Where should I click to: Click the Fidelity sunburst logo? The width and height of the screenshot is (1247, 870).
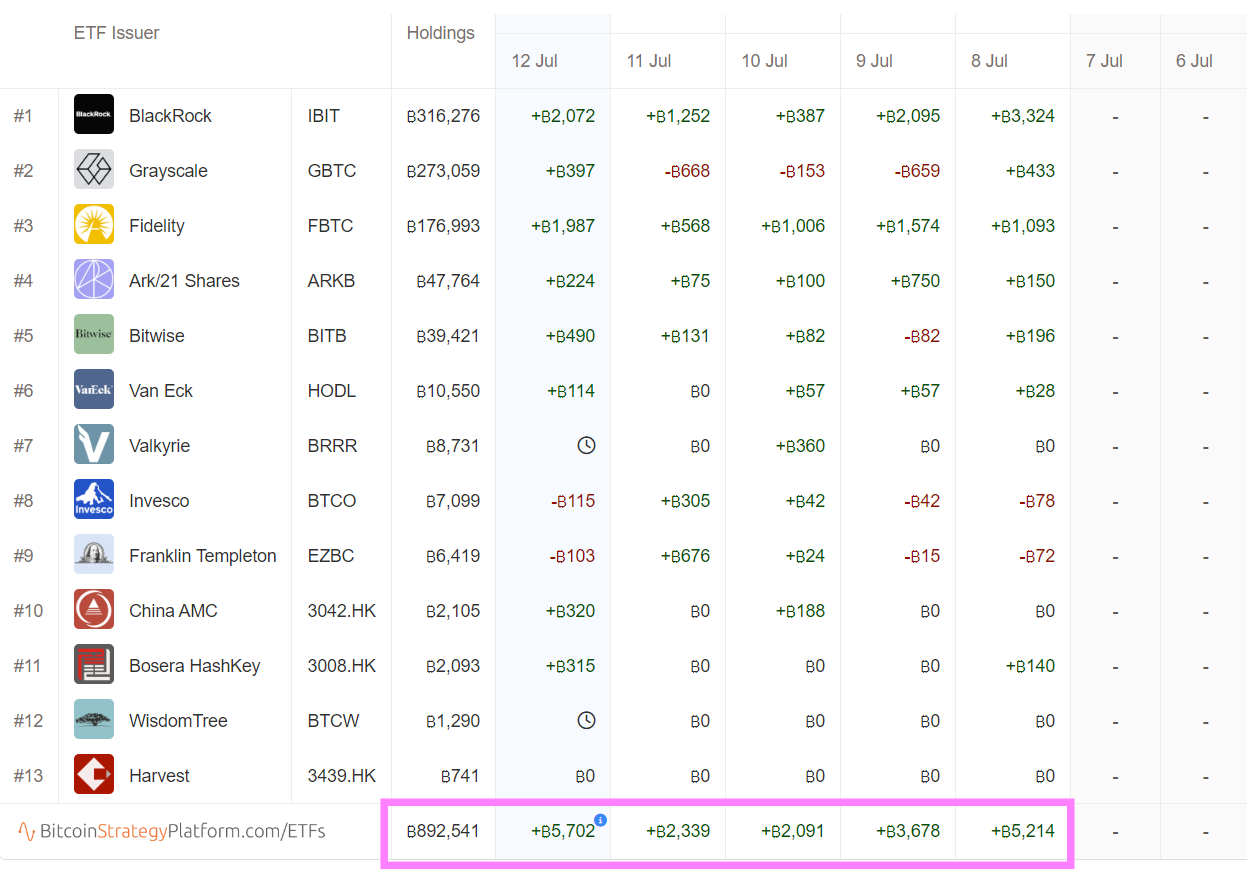[x=94, y=225]
